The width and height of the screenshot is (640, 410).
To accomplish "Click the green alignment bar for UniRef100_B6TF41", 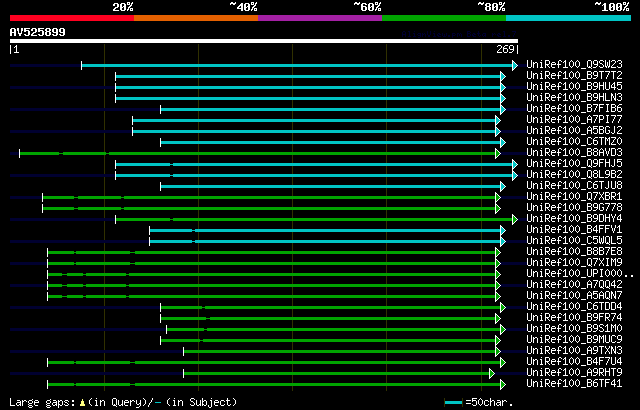I will 276,385.
